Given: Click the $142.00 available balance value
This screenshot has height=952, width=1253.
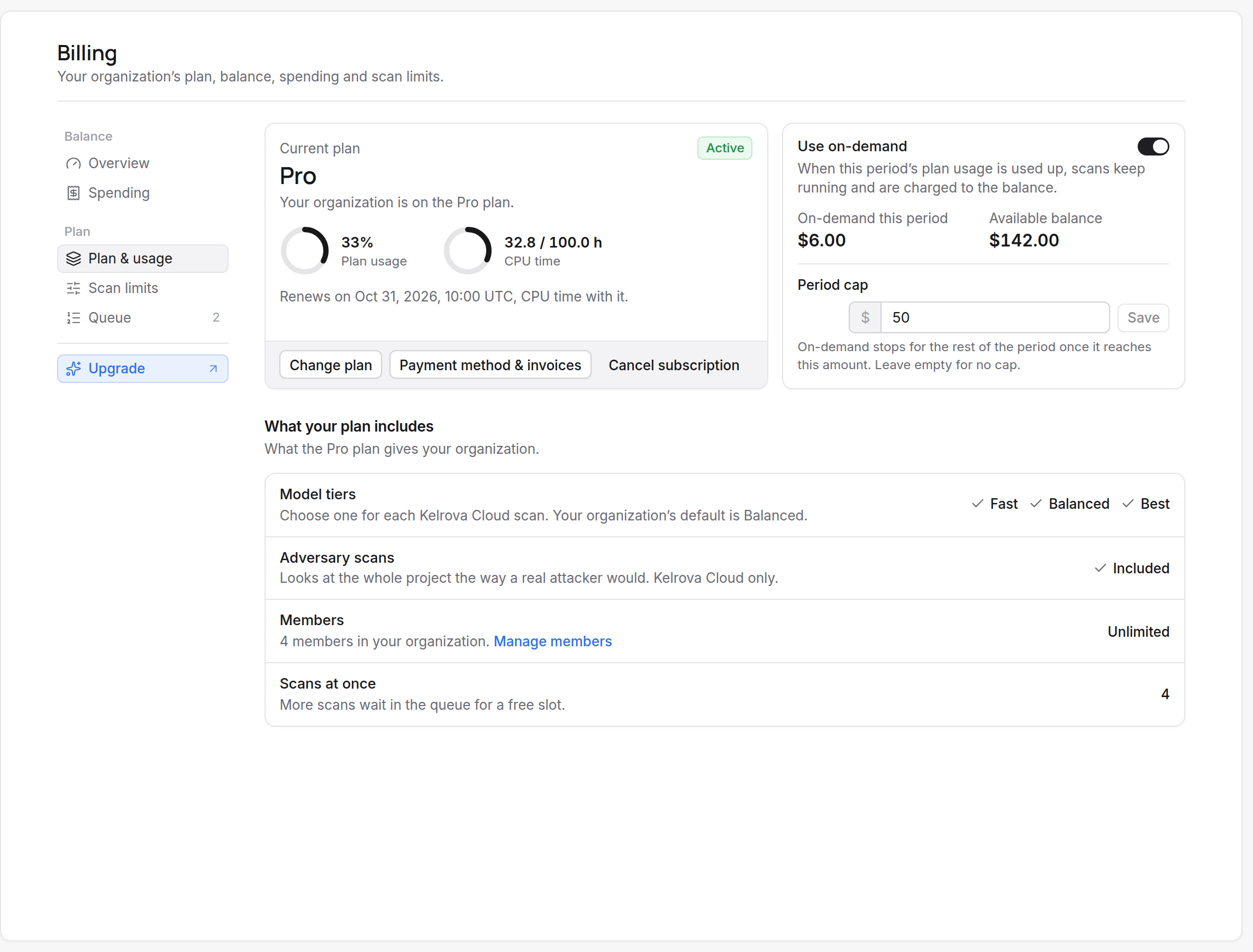Looking at the screenshot, I should [x=1024, y=240].
